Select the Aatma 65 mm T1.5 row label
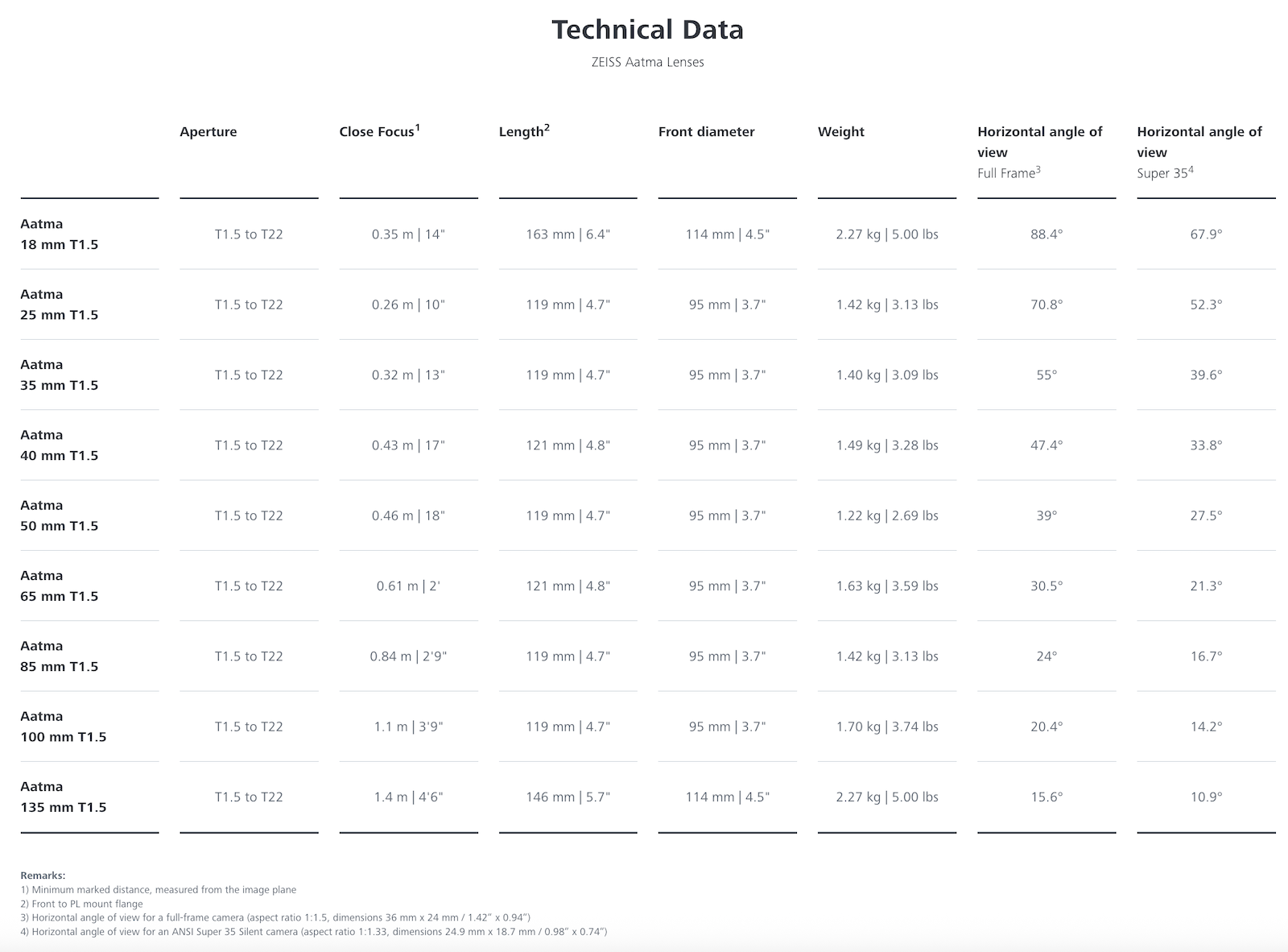This screenshot has height=952, width=1288. pos(60,586)
